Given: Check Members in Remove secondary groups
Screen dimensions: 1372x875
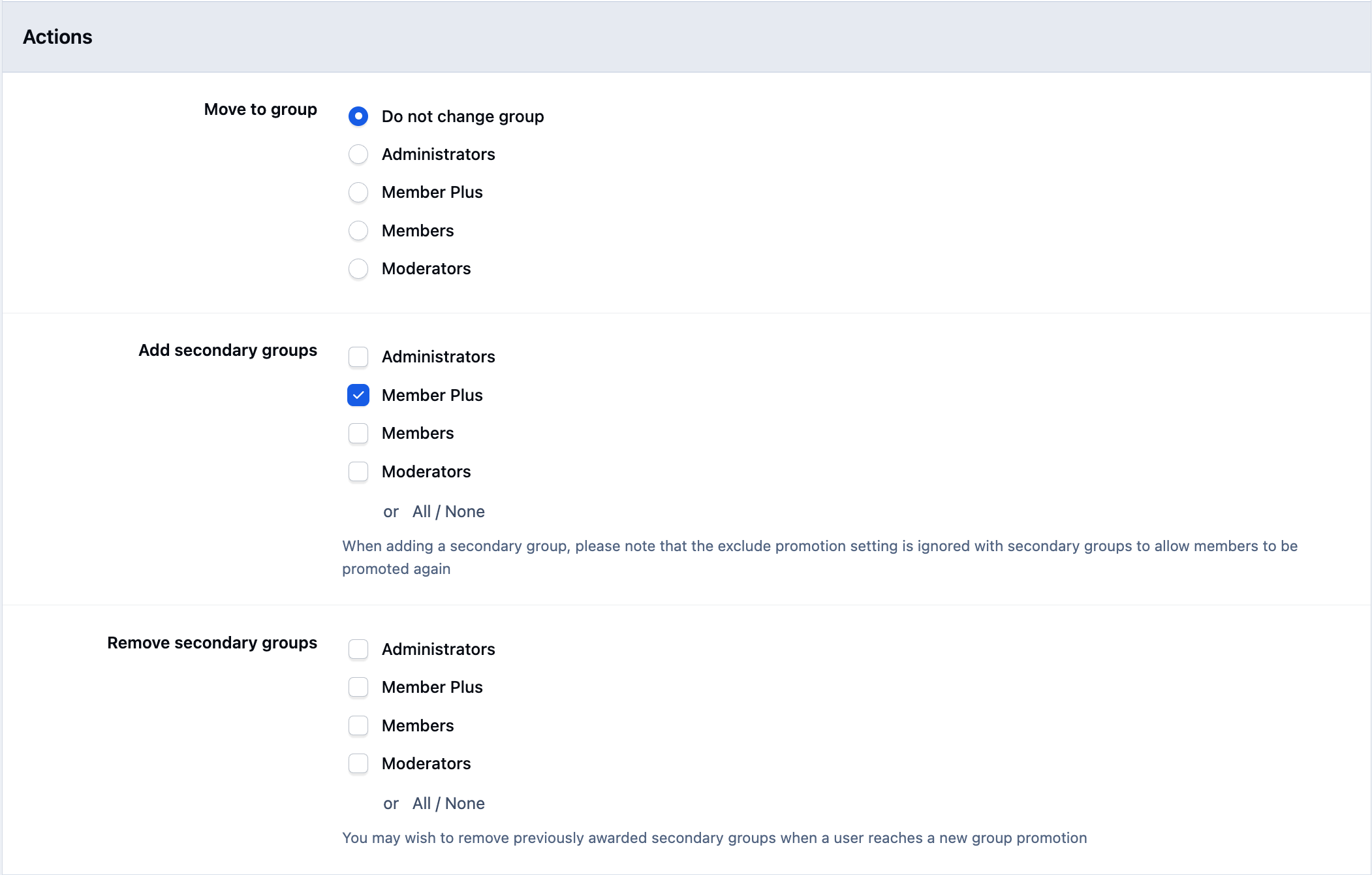Looking at the screenshot, I should point(358,725).
